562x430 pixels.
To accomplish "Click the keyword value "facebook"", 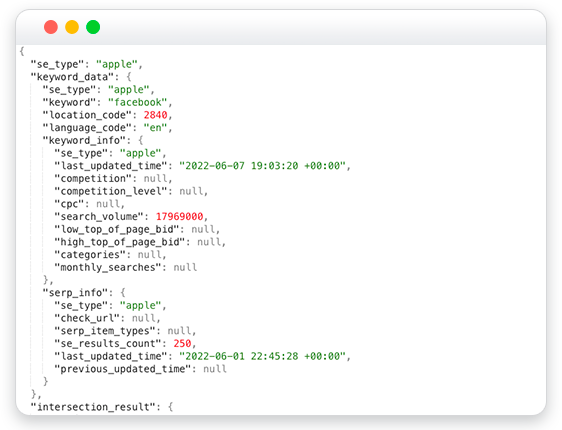I will 138,102.
